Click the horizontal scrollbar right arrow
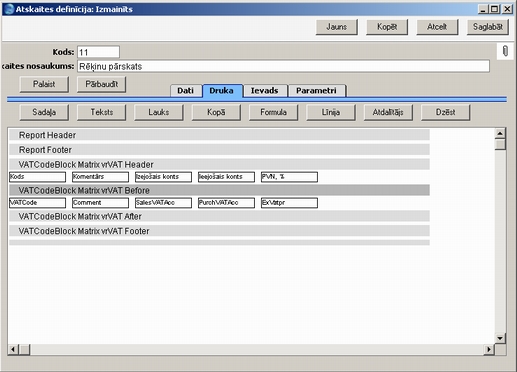 (x=489, y=349)
